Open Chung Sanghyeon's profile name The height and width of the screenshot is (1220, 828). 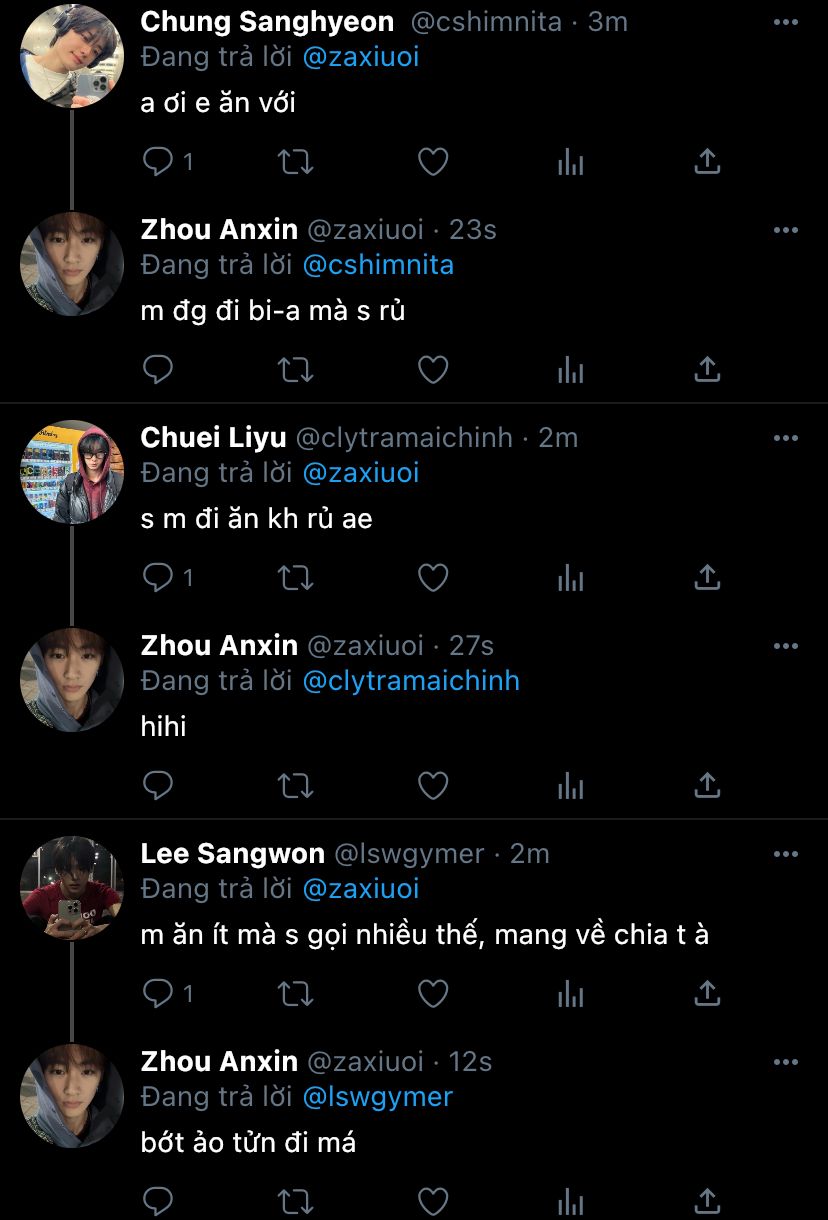(x=267, y=22)
